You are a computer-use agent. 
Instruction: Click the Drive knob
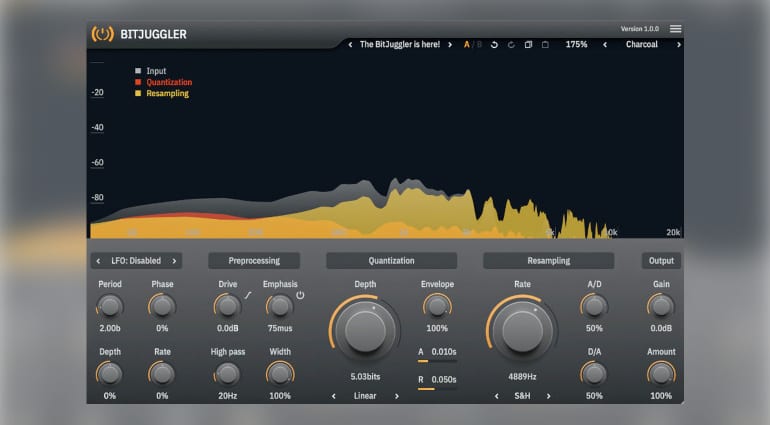tap(227, 307)
